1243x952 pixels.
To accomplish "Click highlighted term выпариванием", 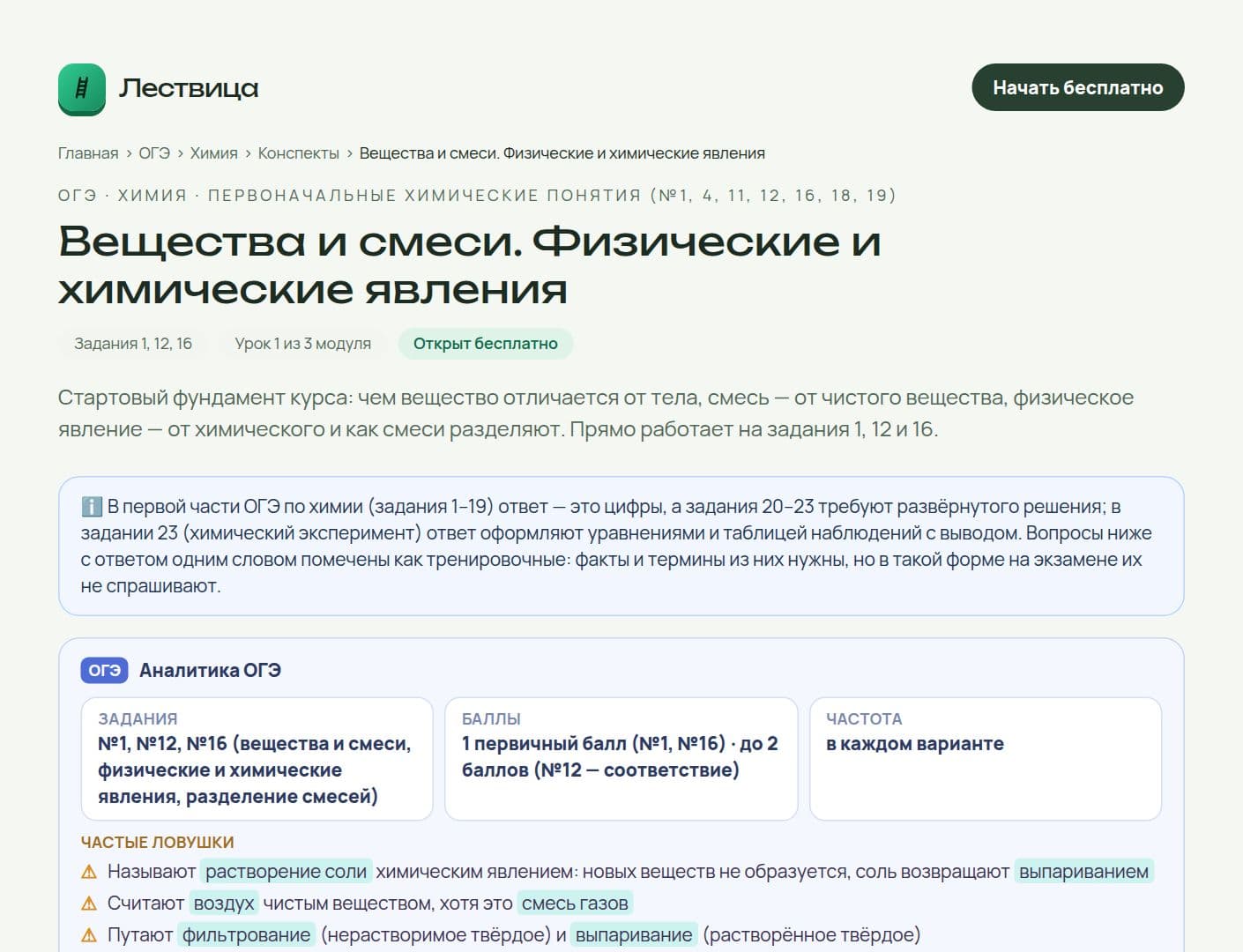I will pyautogui.click(x=1083, y=872).
